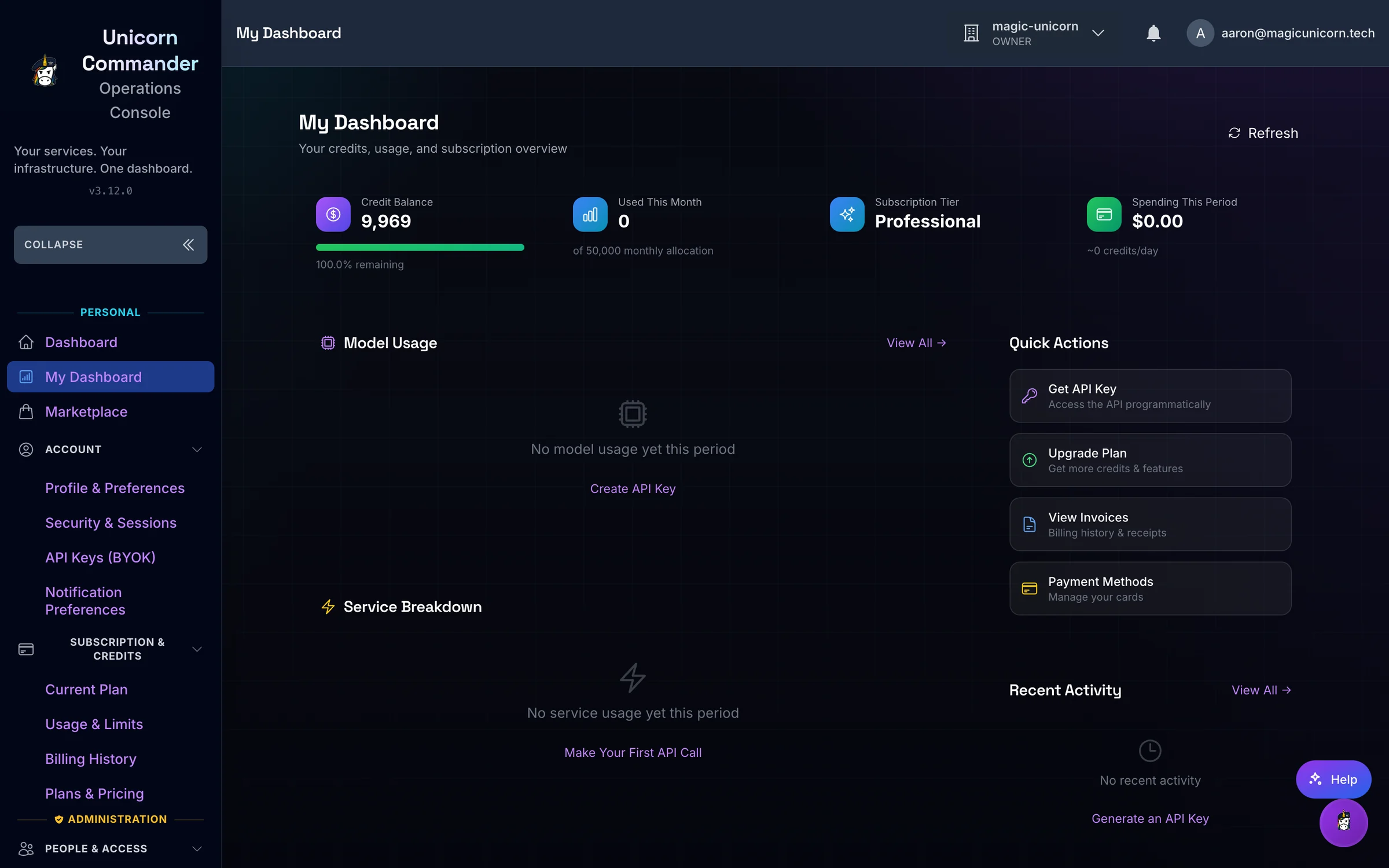Click the Dashboard home icon in sidebar
The width and height of the screenshot is (1389, 868).
pos(26,343)
